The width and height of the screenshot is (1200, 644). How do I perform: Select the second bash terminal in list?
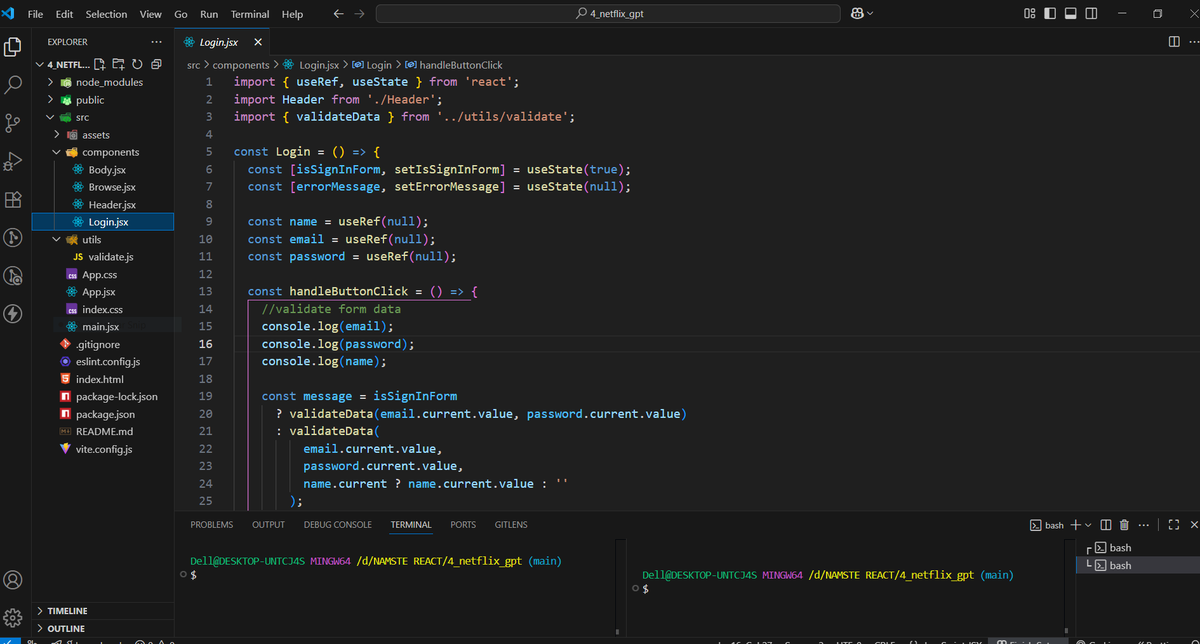point(1140,566)
